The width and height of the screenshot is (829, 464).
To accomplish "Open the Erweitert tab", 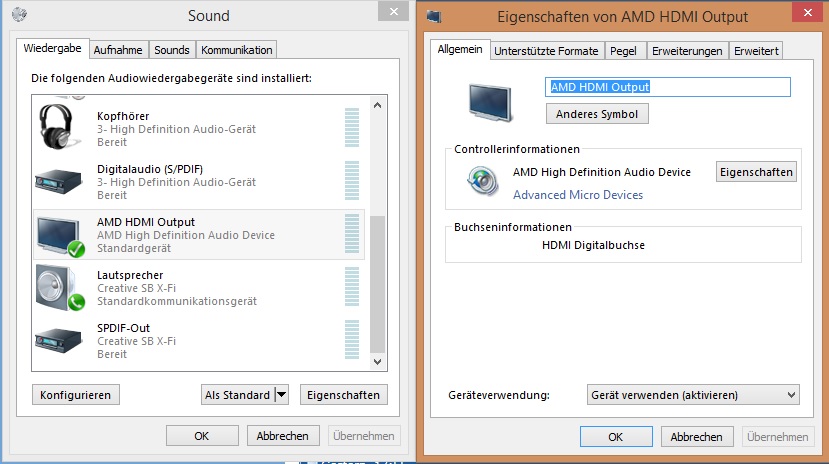I will tap(756, 51).
